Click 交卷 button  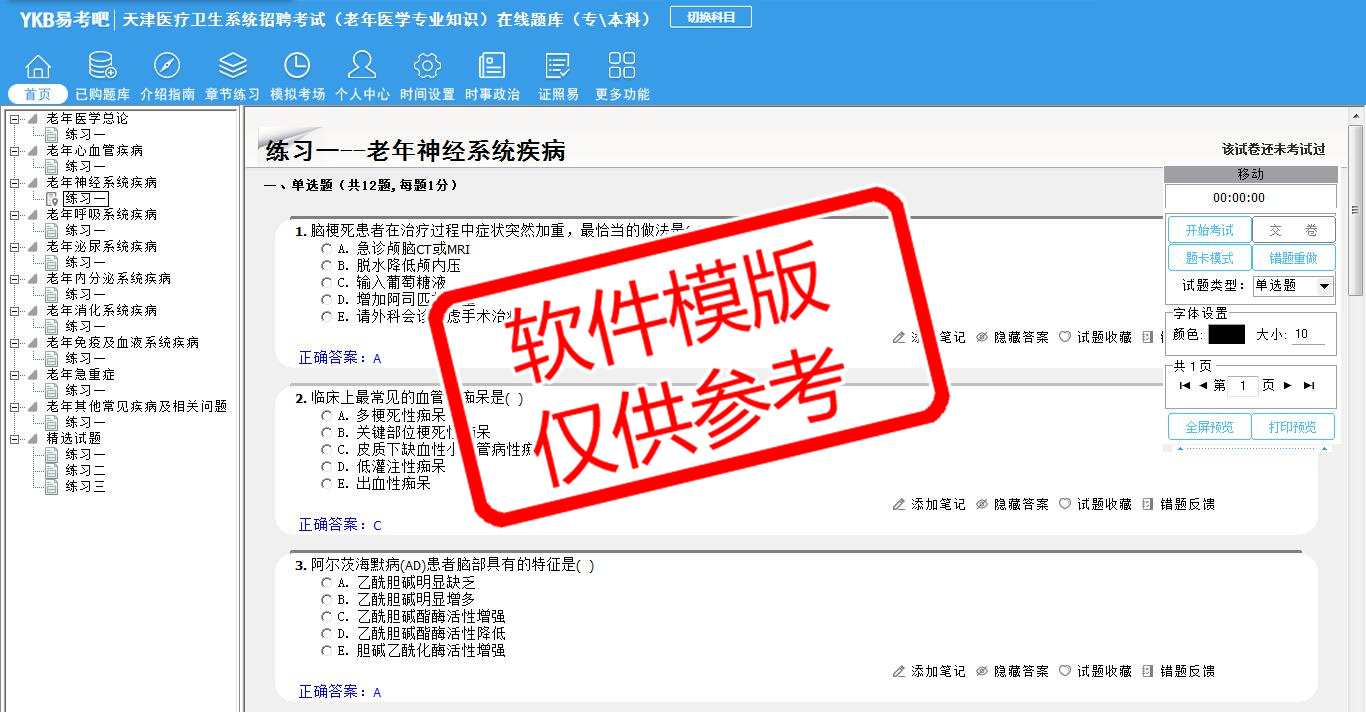pos(1293,230)
